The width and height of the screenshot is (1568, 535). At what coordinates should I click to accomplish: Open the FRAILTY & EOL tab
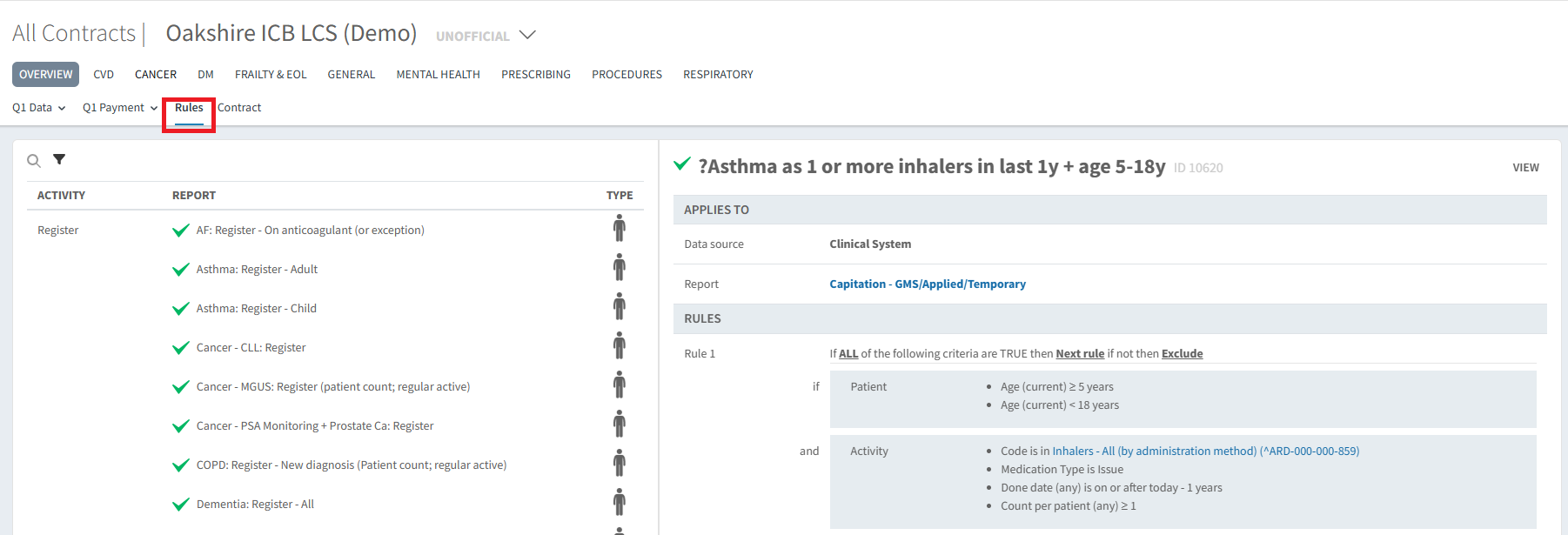tap(271, 74)
